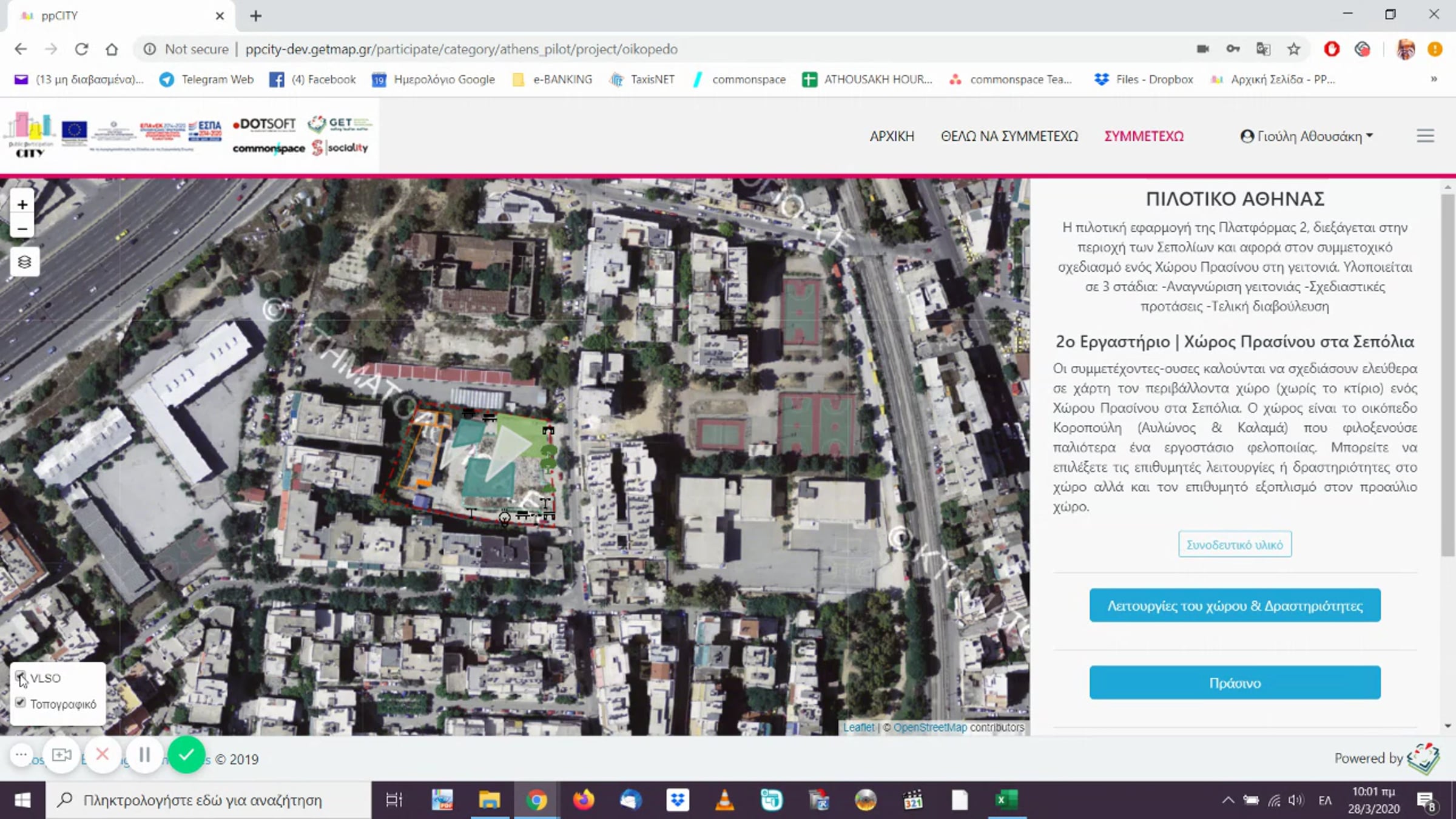Bookmark this page with star icon
This screenshot has height=819, width=1456.
tap(1294, 49)
